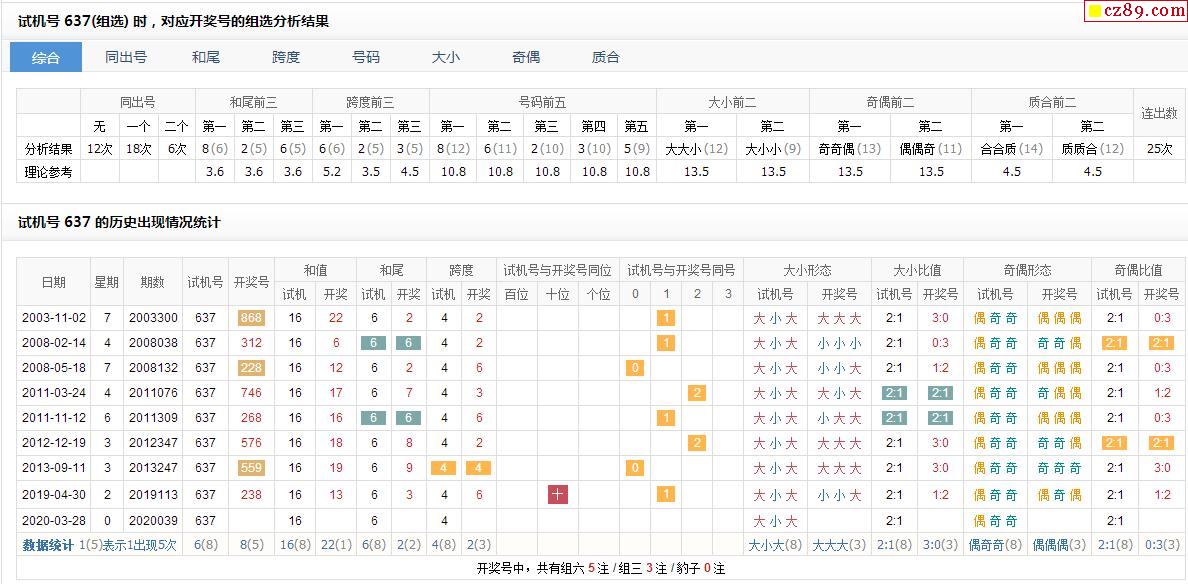This screenshot has height=584, width=1188.
Task: Click the 连出数 column header
Action: point(1160,113)
